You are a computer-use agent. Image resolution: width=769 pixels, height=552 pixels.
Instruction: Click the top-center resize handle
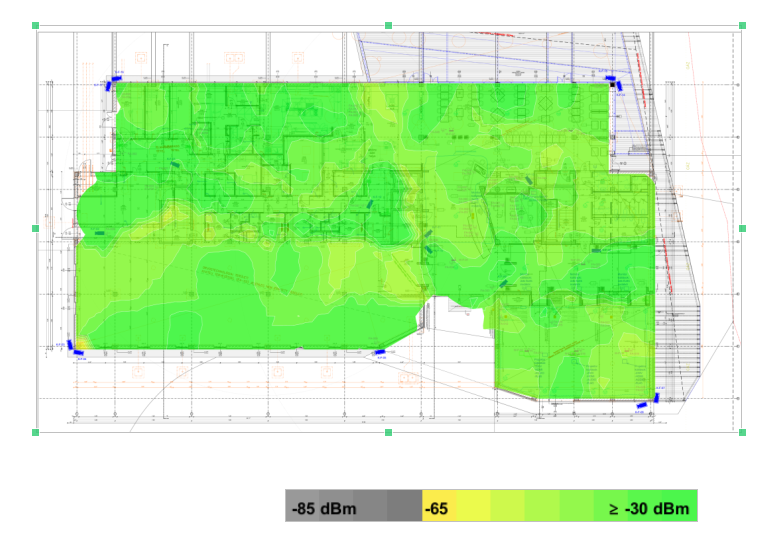pos(389,25)
